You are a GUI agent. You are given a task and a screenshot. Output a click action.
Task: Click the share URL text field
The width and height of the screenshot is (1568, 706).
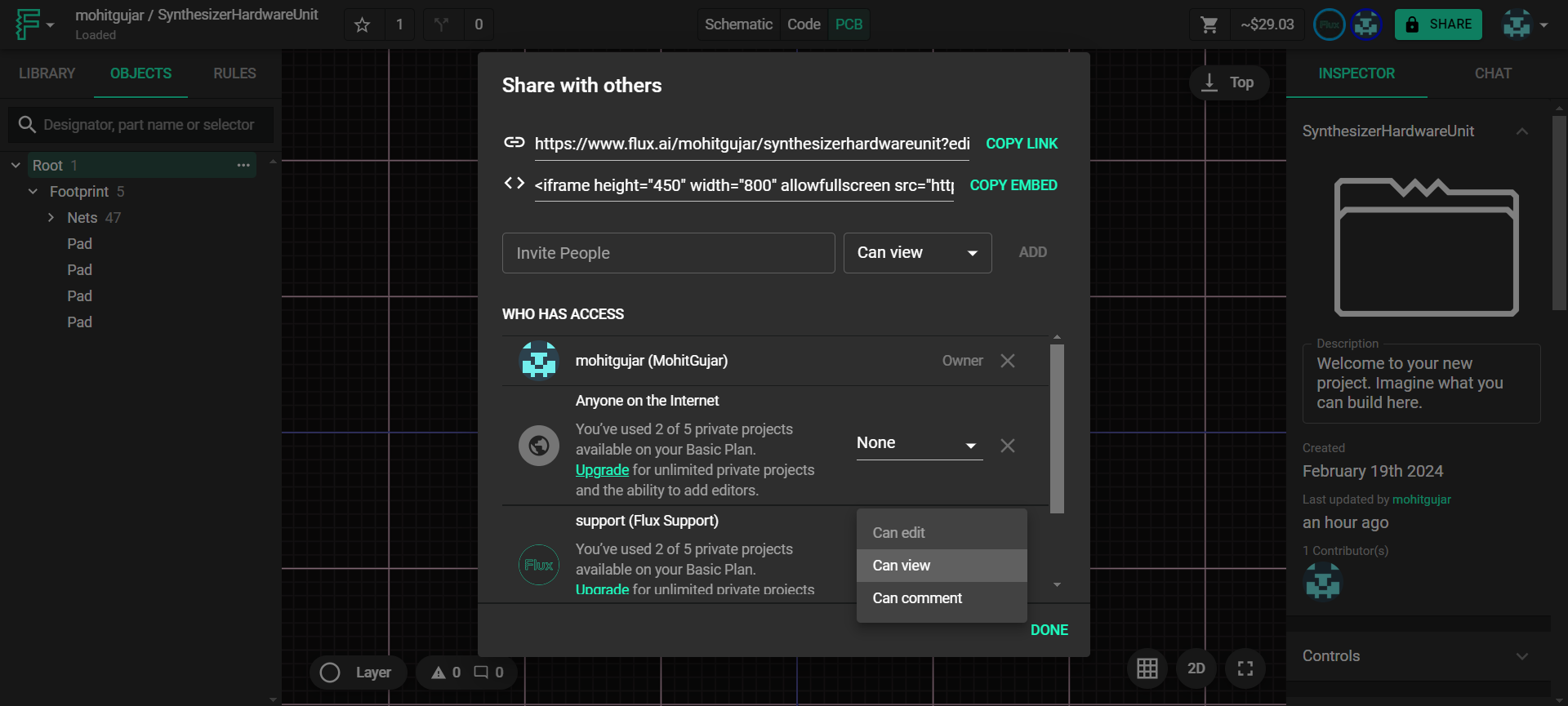pyautogui.click(x=751, y=144)
